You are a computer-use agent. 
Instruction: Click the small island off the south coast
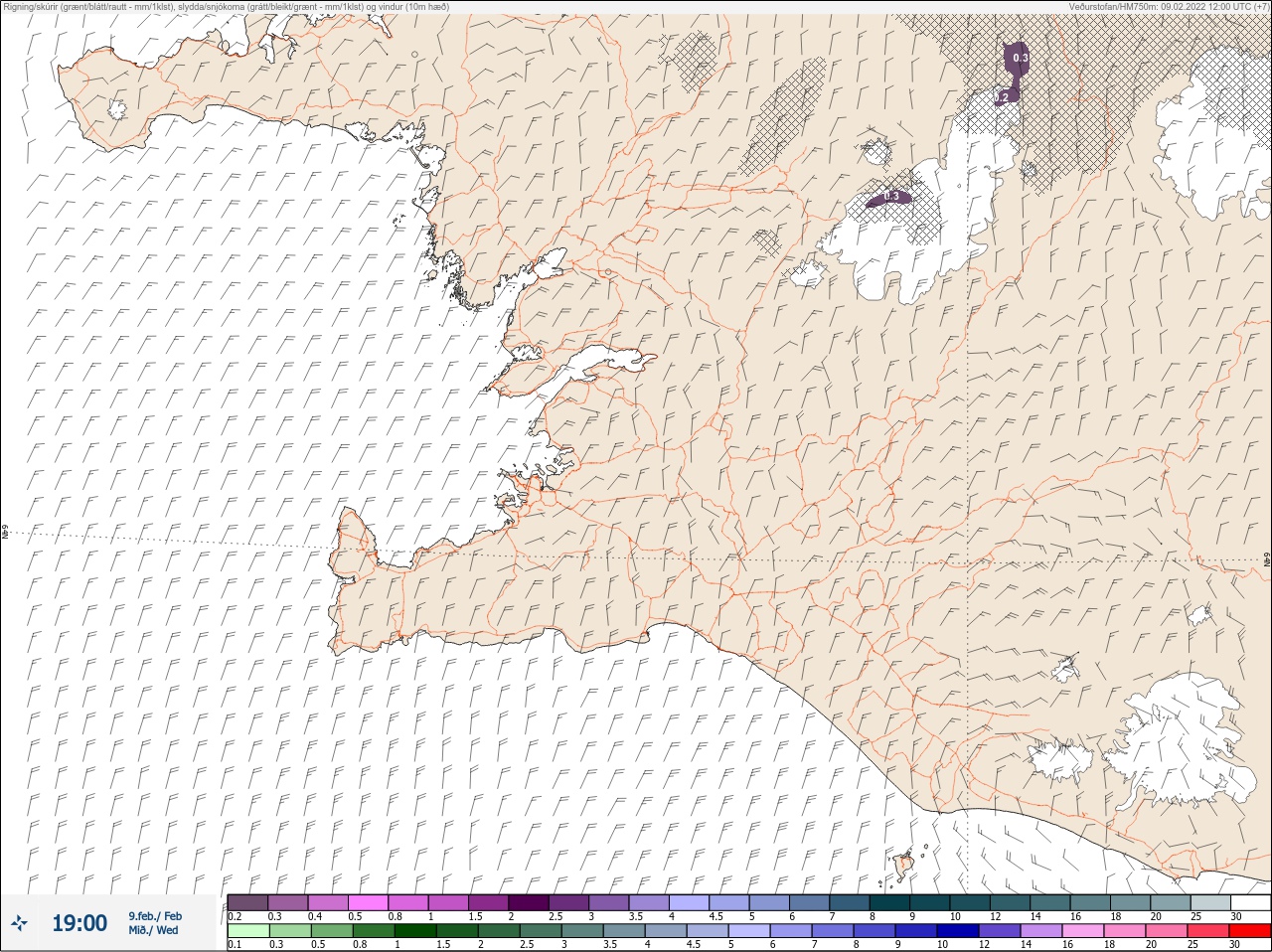[x=905, y=866]
